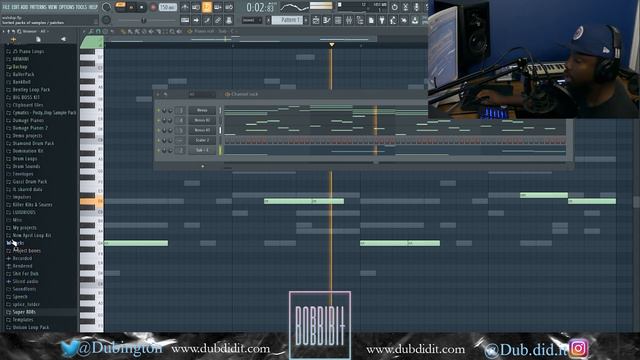Adjust the main pitch knob
Viewport: 640px width, 360px height.
(107, 20)
